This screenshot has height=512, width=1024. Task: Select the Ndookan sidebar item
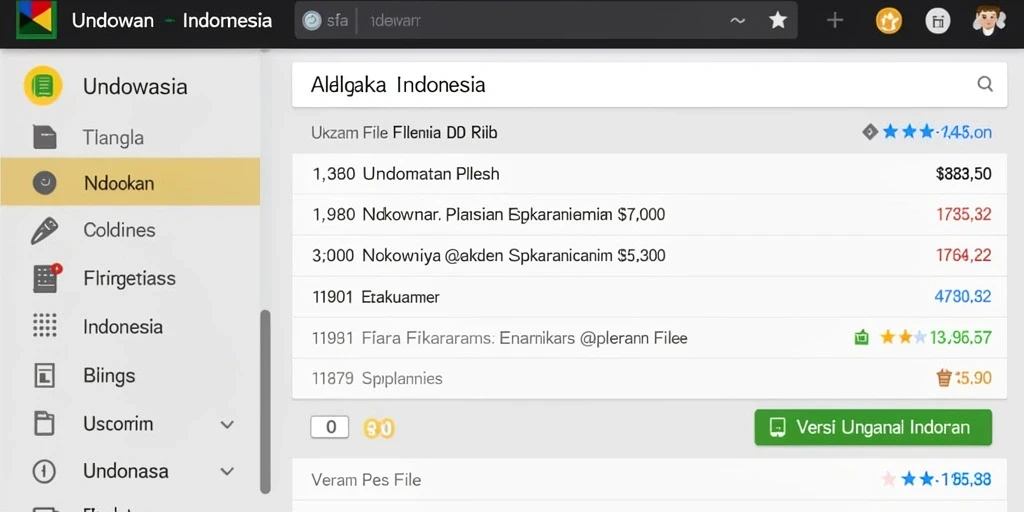click(130, 182)
